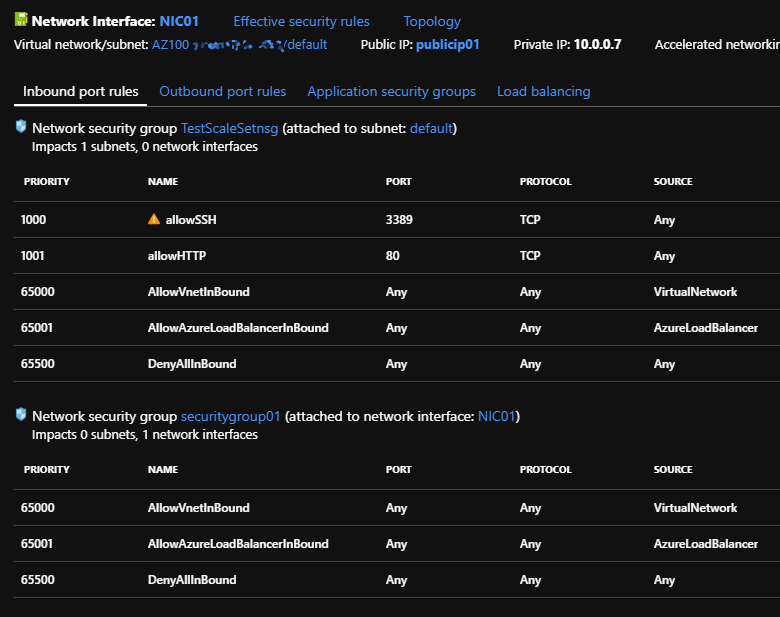This screenshot has width=780, height=617.
Task: Switch to the Outbound port rules tab
Action: coord(222,91)
